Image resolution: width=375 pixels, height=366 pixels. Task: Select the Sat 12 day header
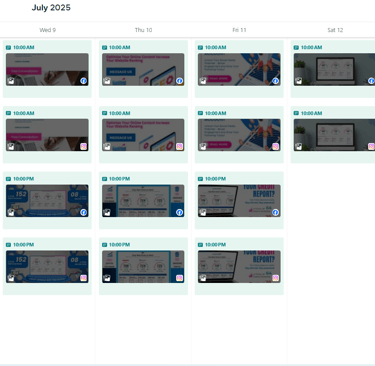pyautogui.click(x=335, y=30)
